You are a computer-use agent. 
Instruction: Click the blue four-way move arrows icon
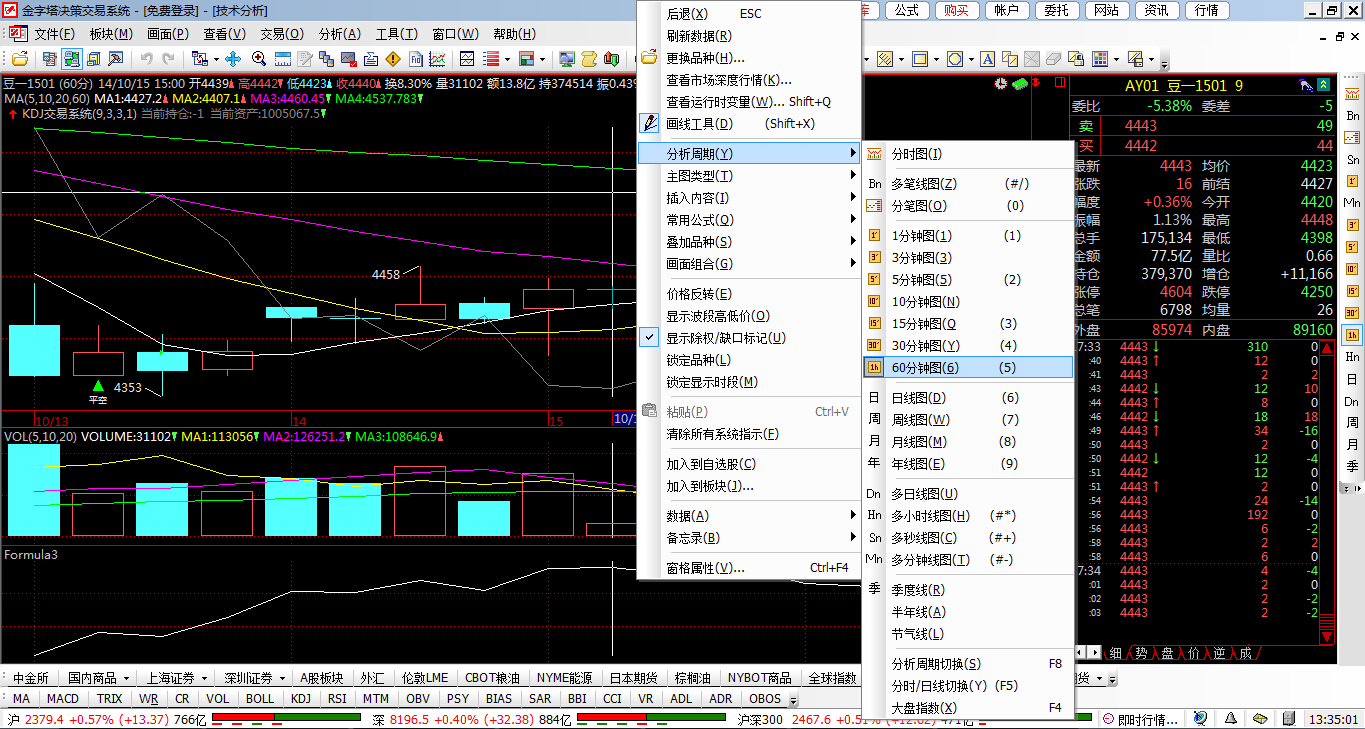click(233, 59)
